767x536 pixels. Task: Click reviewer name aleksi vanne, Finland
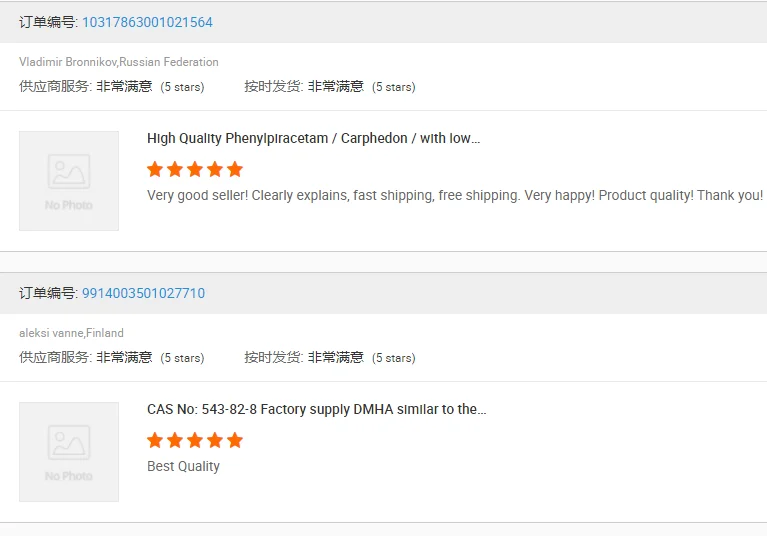click(x=71, y=333)
